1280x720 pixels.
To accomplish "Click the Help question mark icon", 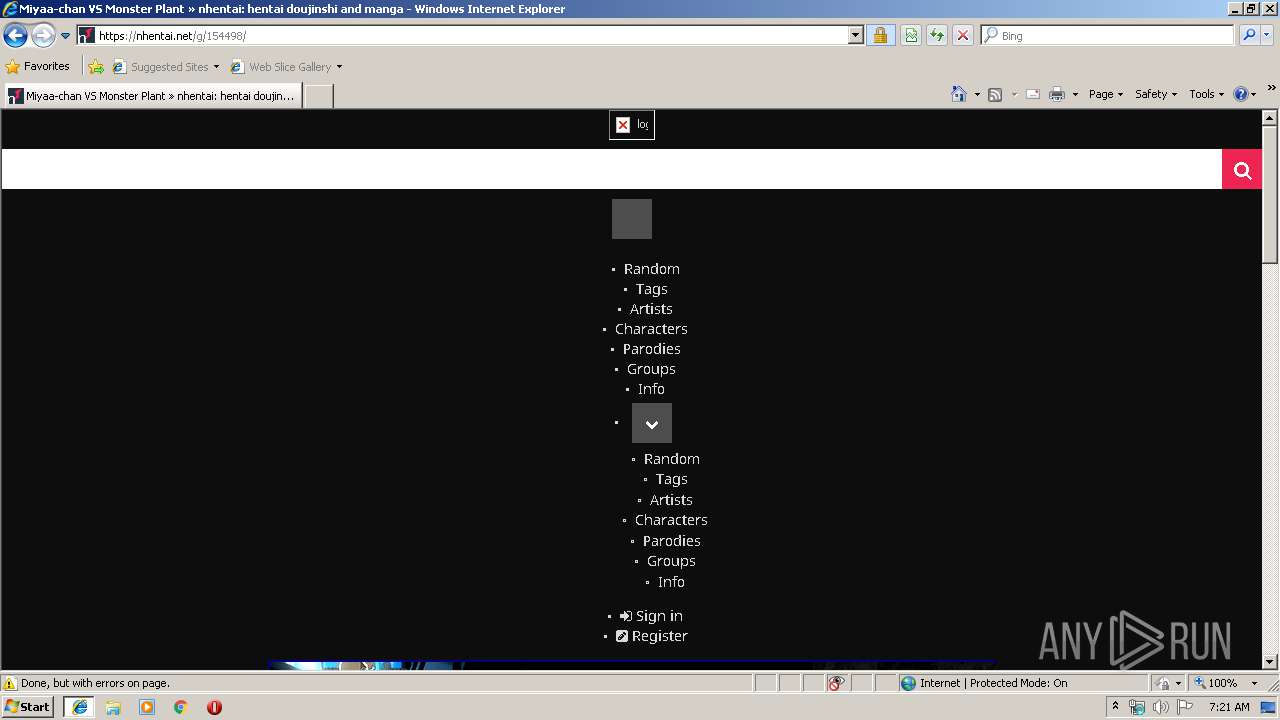I will [1241, 94].
